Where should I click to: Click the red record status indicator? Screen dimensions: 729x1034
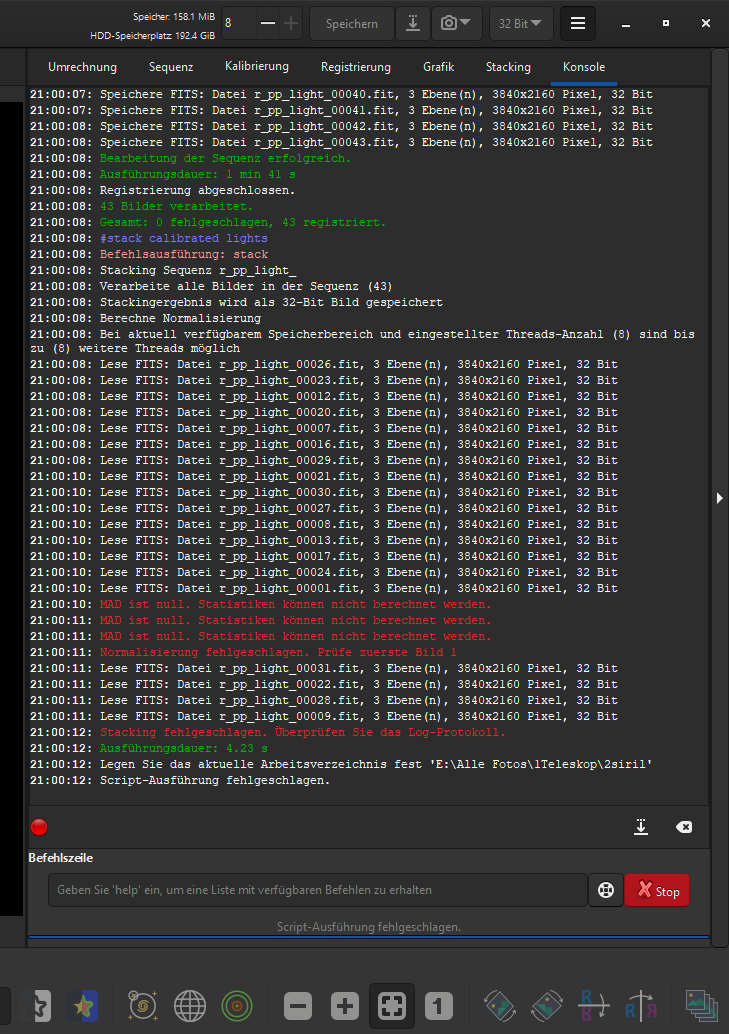[39, 827]
